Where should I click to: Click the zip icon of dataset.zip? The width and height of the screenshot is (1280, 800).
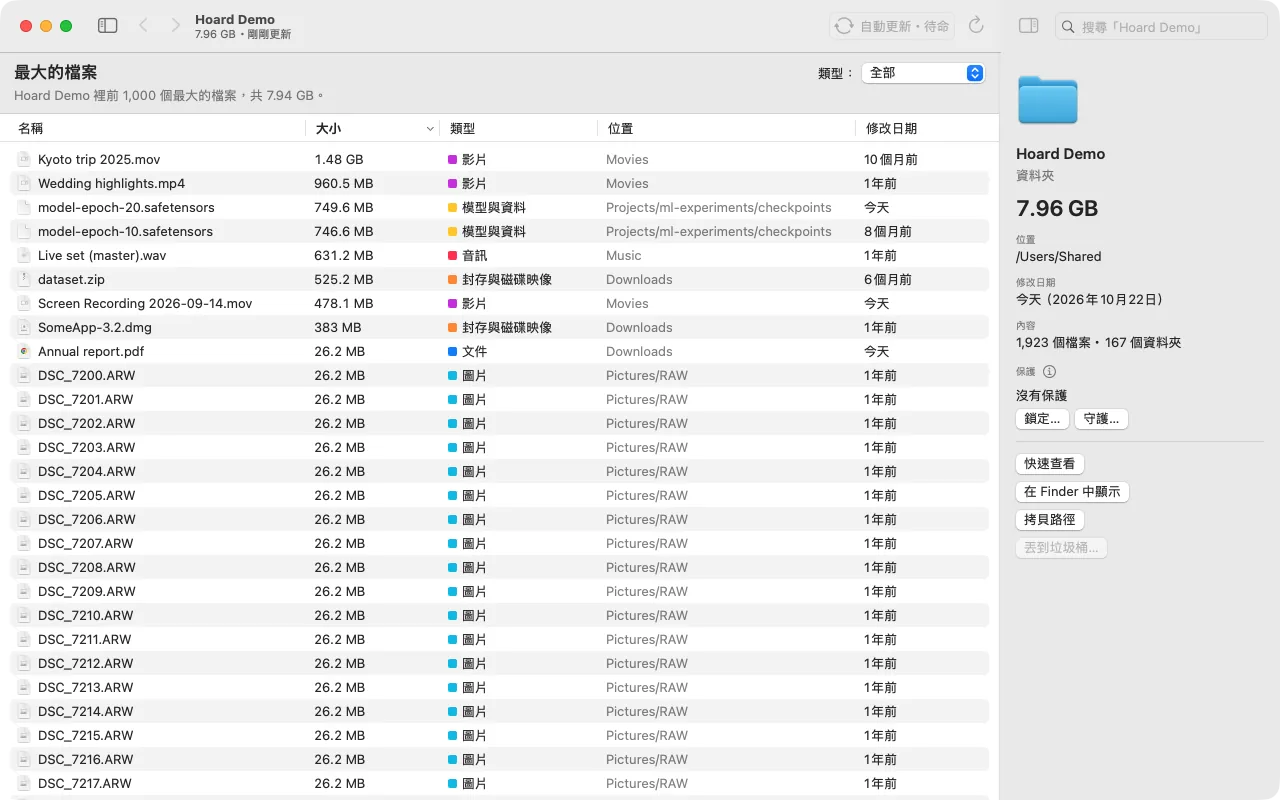tap(24, 279)
